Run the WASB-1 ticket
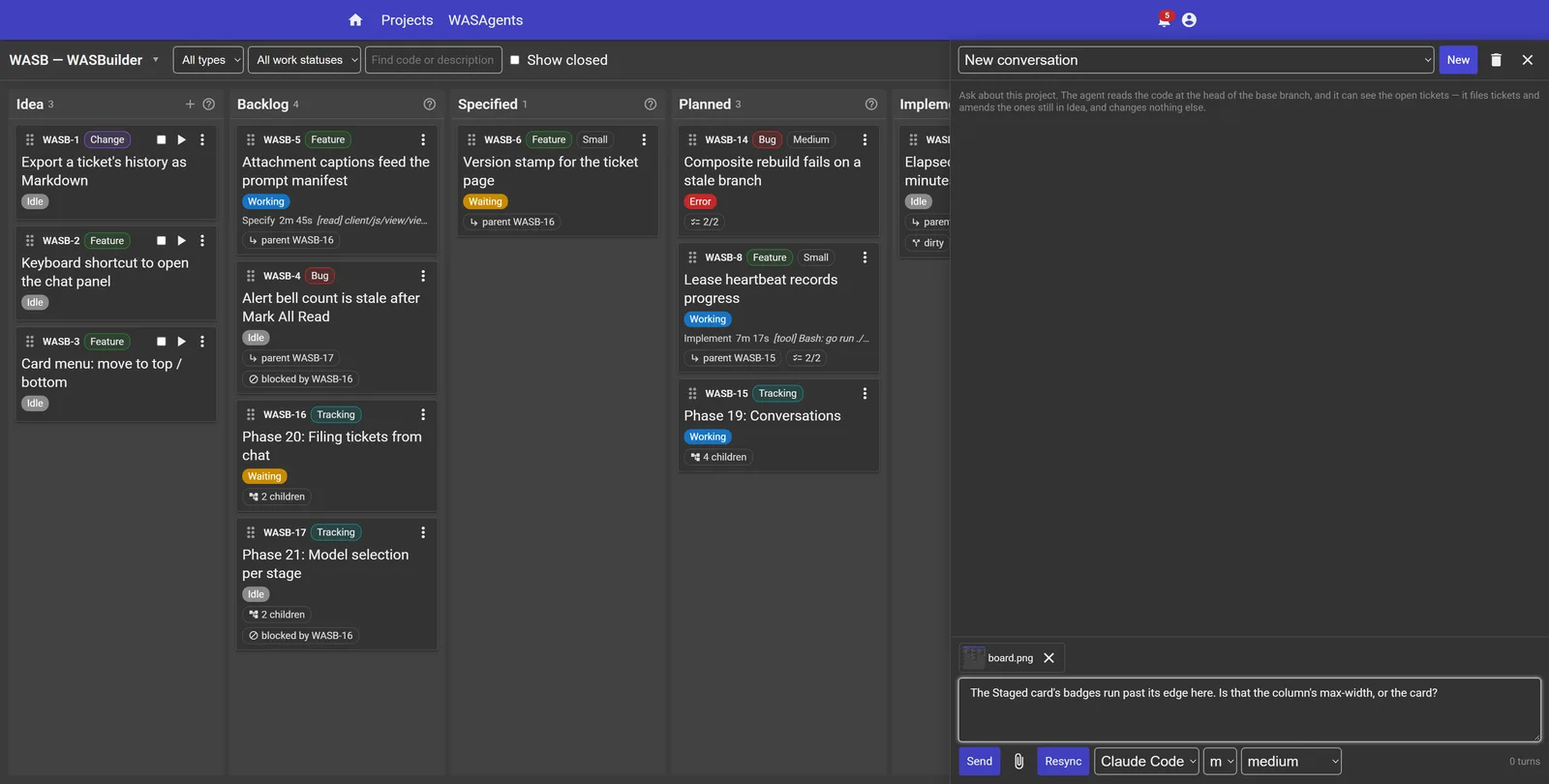This screenshot has height=784, width=1549. (181, 139)
